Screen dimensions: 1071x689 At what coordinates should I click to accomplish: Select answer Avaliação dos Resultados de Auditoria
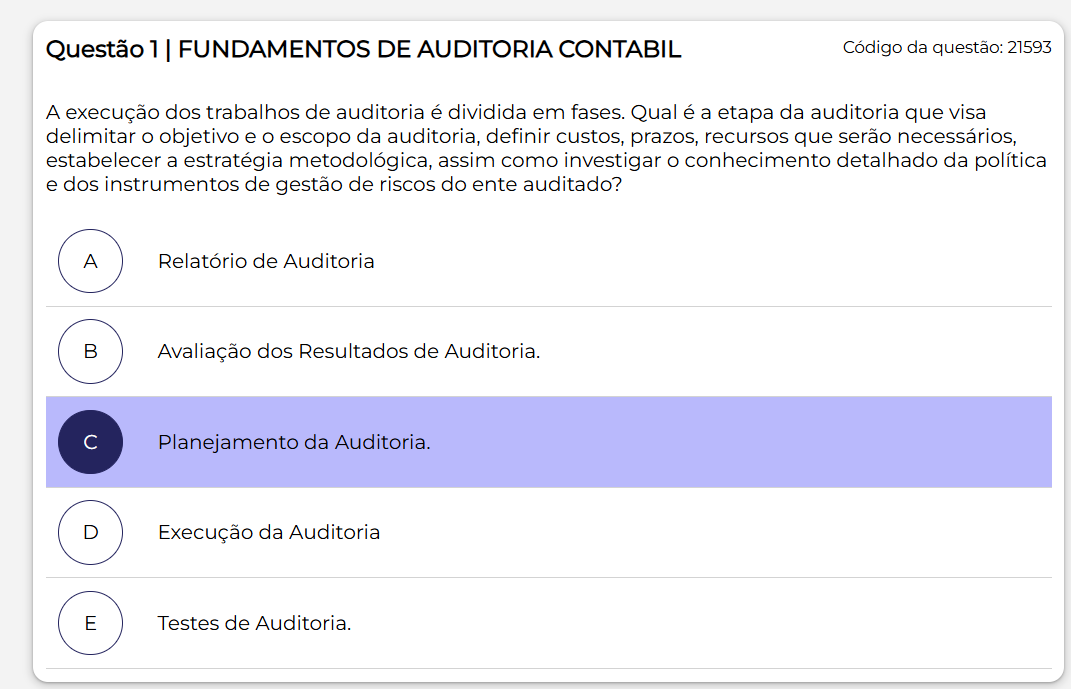(348, 351)
